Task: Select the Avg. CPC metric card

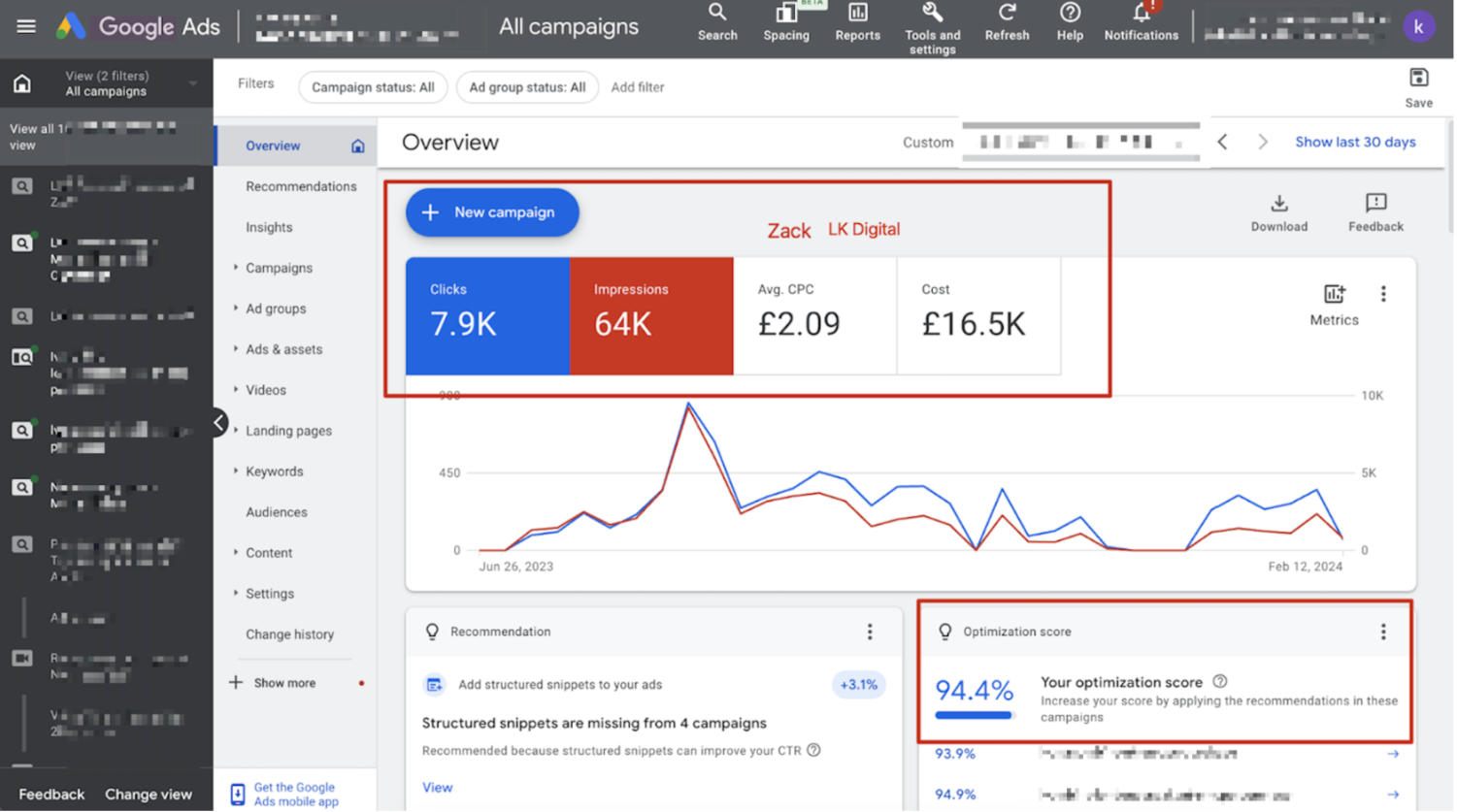Action: pos(815,316)
